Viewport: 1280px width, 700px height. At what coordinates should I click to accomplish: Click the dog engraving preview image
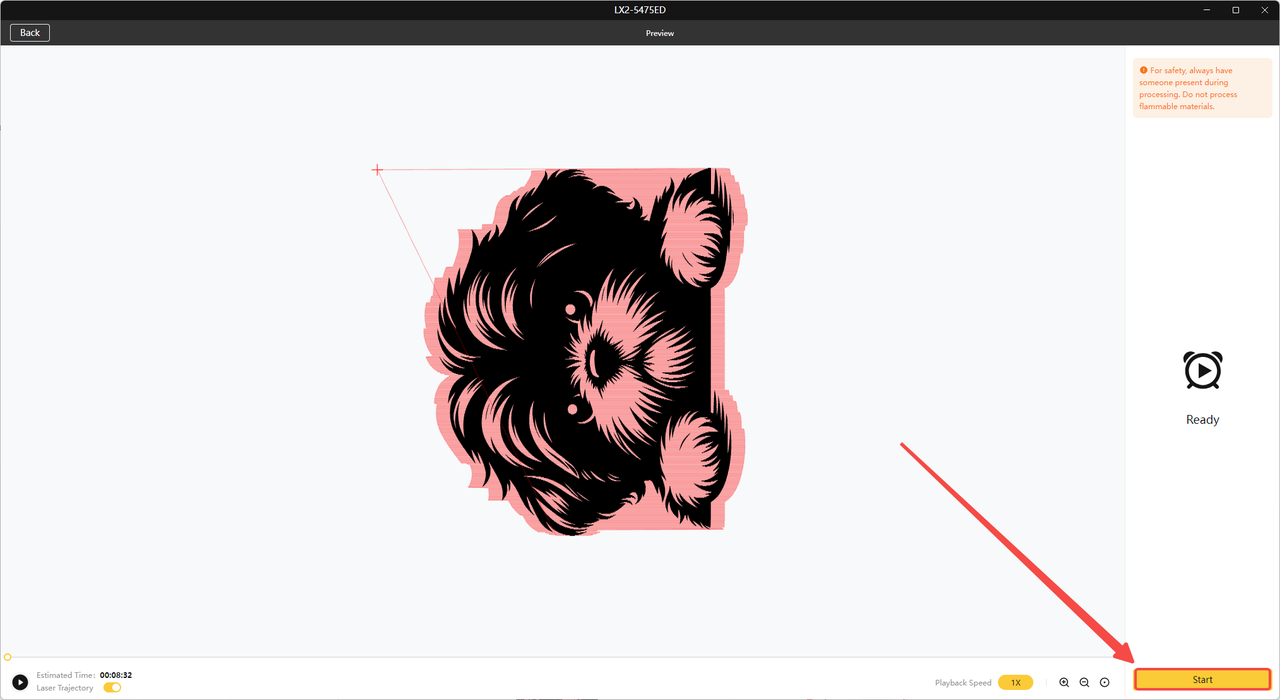click(x=585, y=350)
